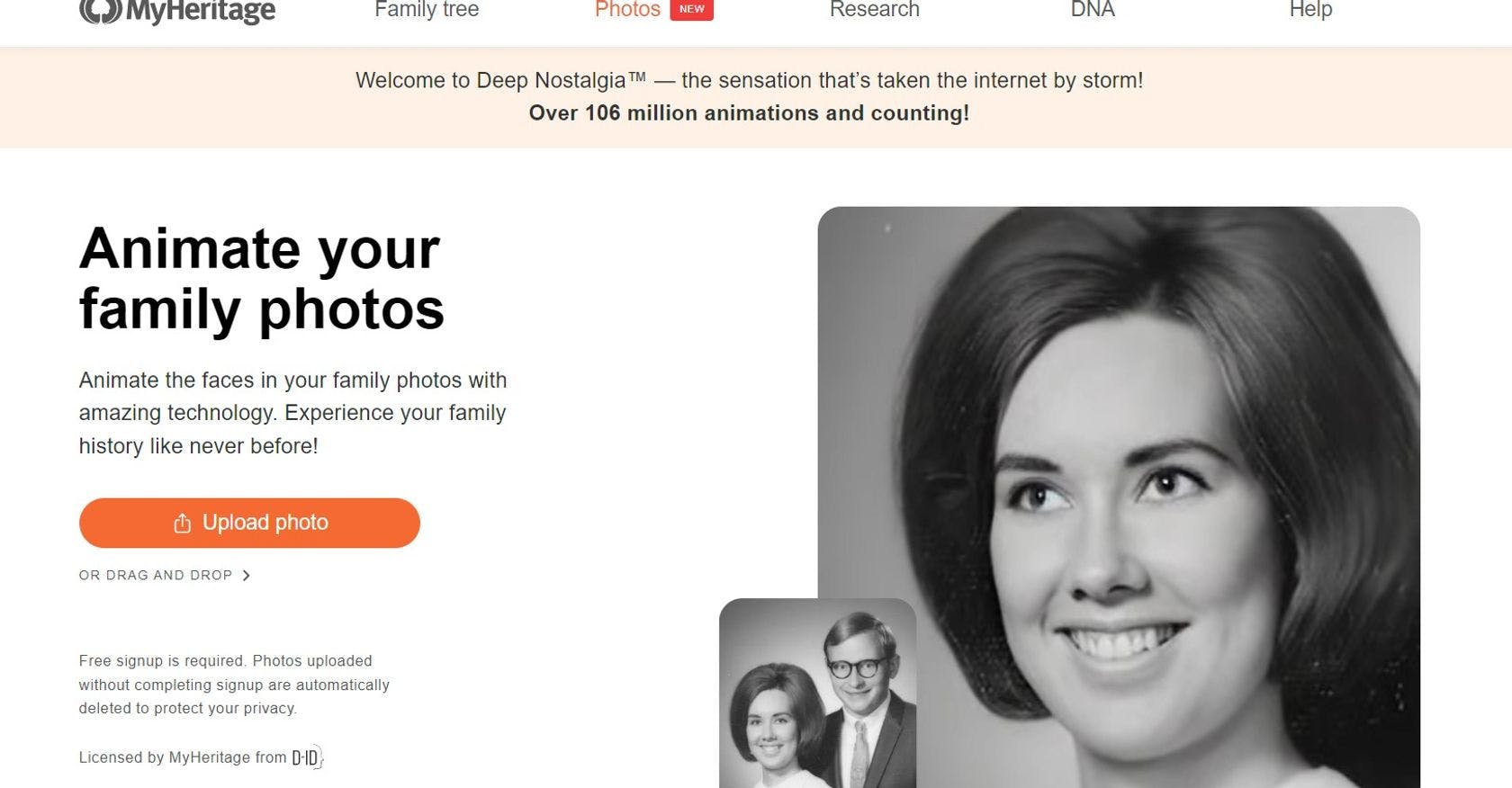Viewport: 1512px width, 788px height.
Task: Click the red NEW badge beside Photos
Action: point(691,9)
